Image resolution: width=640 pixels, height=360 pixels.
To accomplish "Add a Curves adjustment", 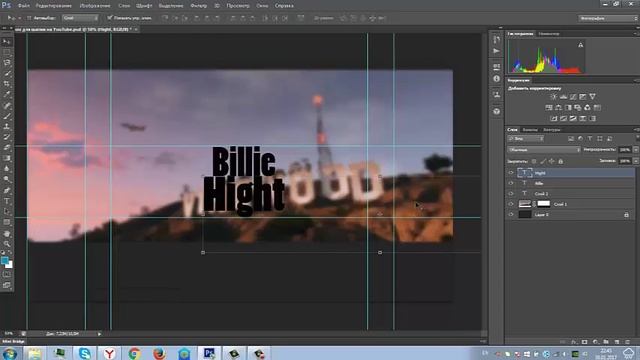I will 573,97.
